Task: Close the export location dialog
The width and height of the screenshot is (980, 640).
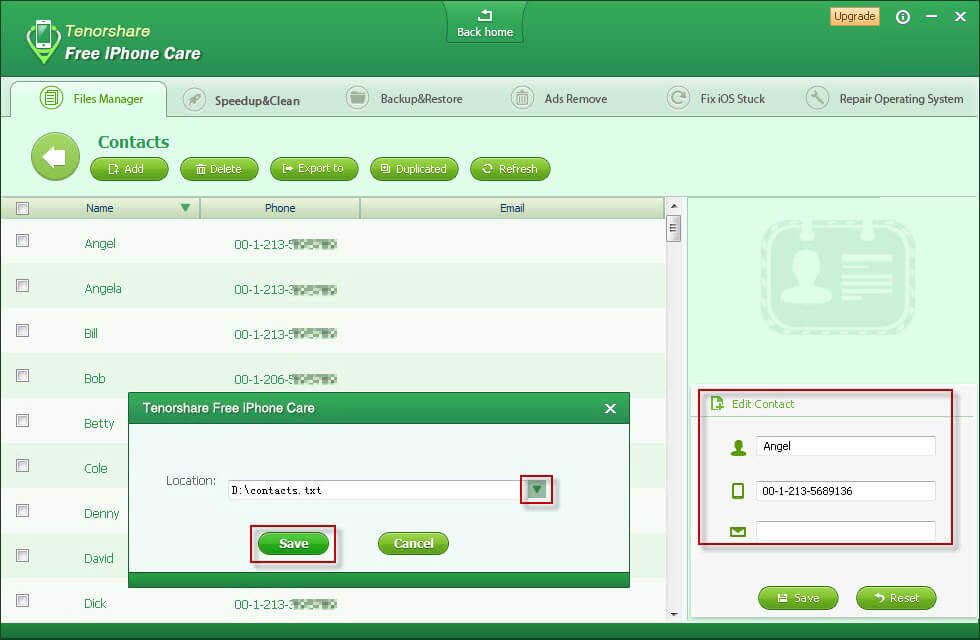Action: point(610,408)
